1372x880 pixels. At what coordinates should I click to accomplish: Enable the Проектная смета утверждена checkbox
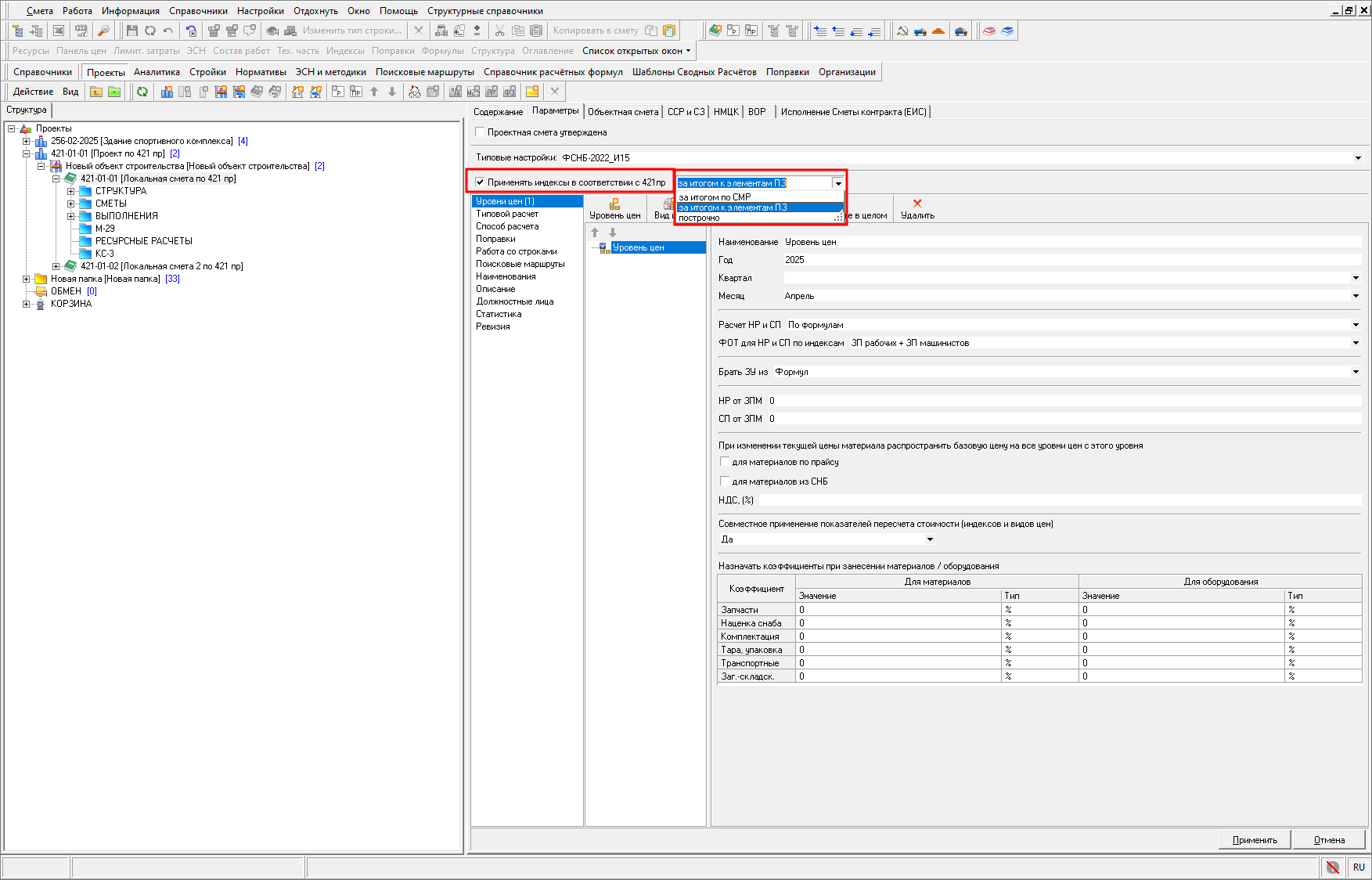(481, 132)
